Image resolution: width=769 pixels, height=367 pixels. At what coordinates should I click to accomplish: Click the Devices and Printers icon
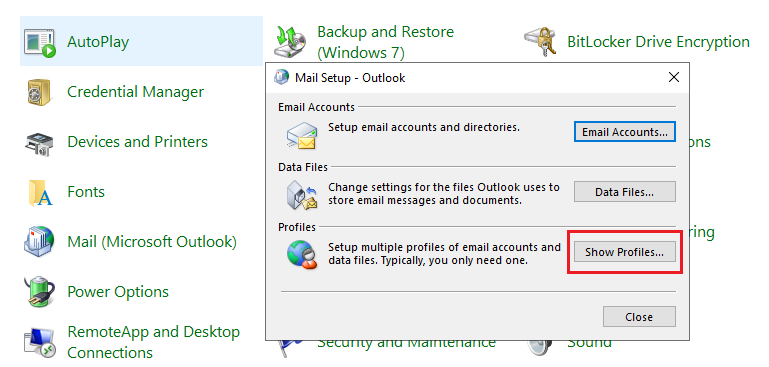coord(39,143)
